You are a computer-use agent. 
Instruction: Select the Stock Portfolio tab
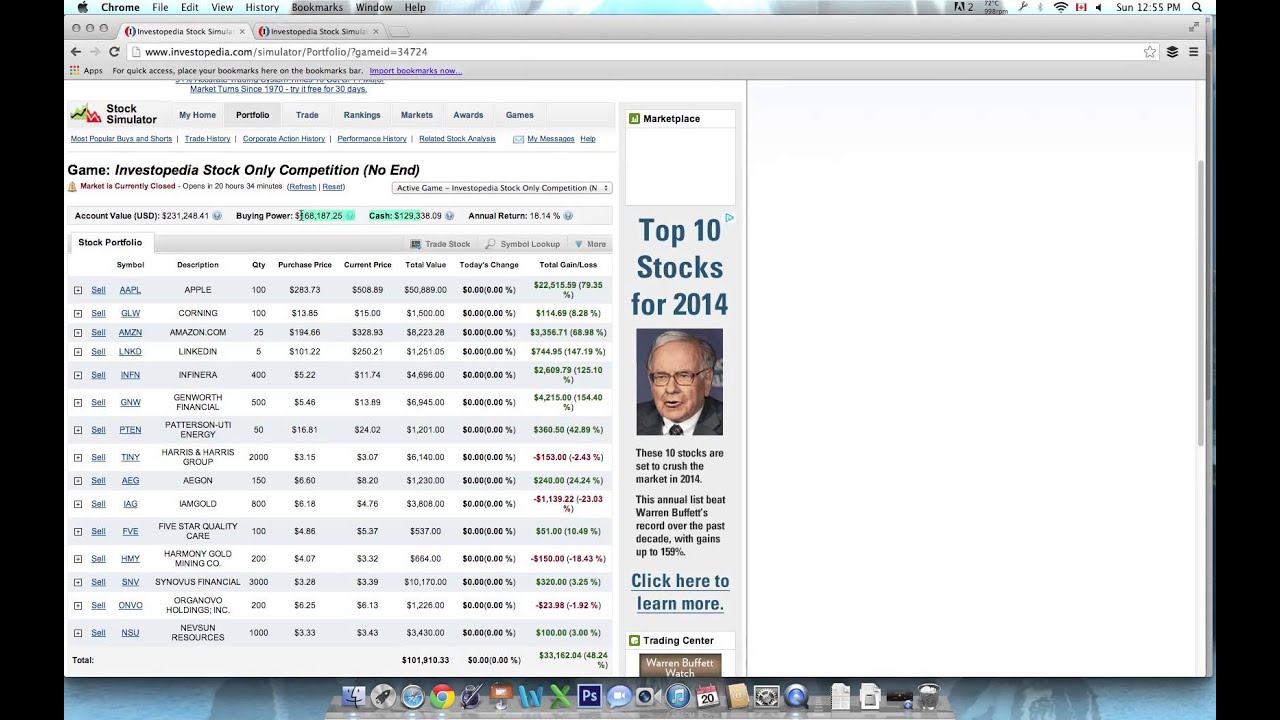pos(110,243)
